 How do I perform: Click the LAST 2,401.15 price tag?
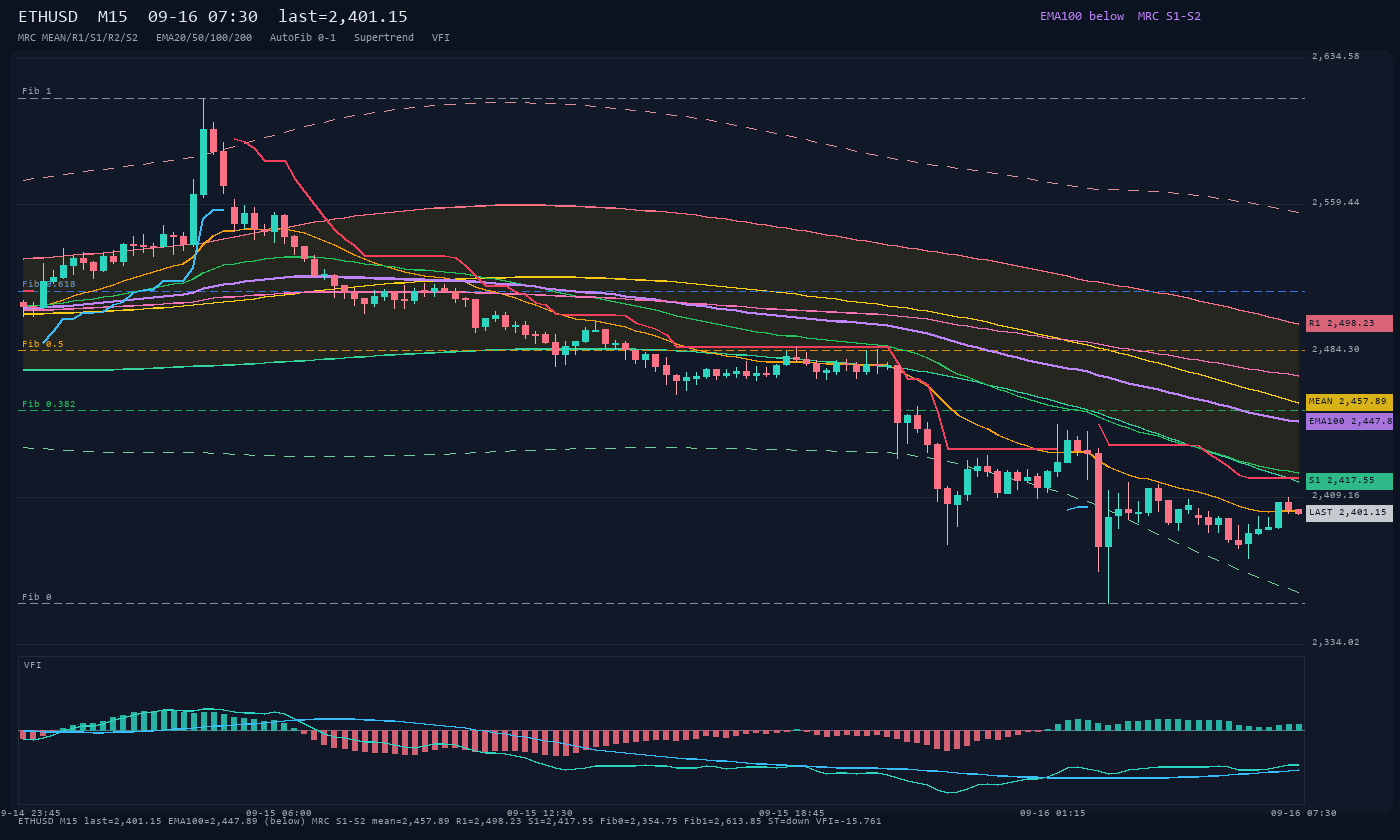1349,512
